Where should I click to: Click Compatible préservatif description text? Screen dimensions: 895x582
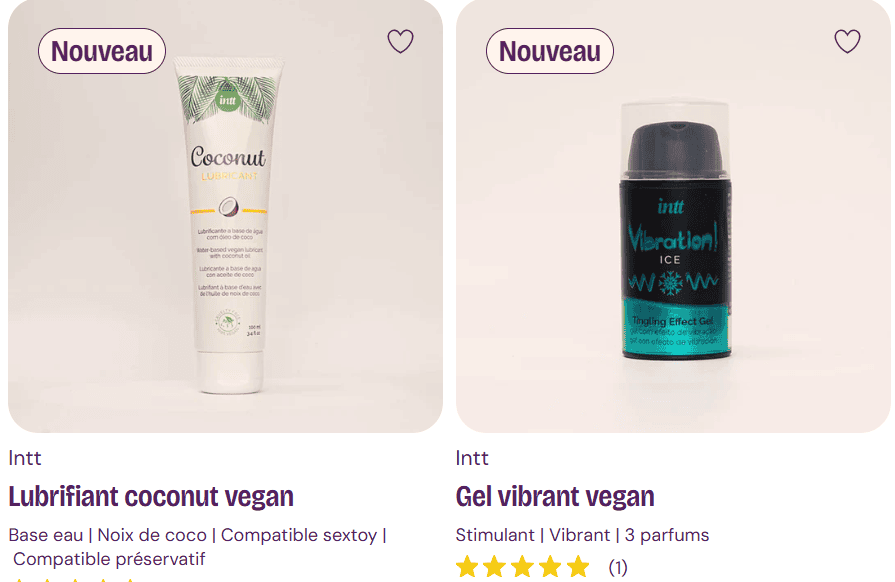(x=109, y=559)
